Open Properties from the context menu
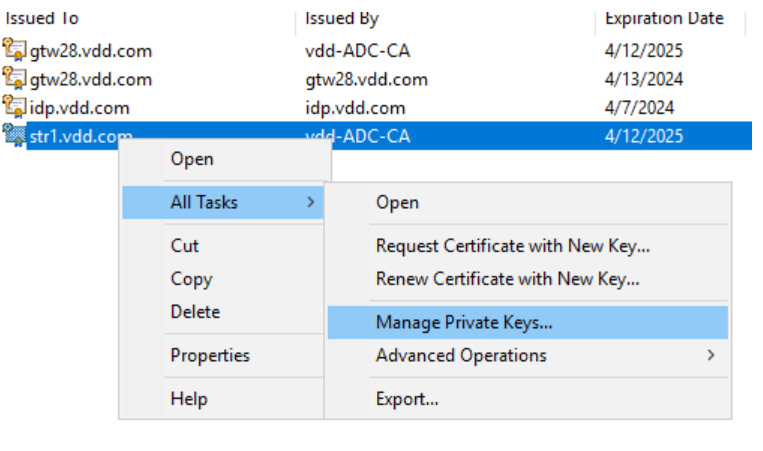 point(210,355)
